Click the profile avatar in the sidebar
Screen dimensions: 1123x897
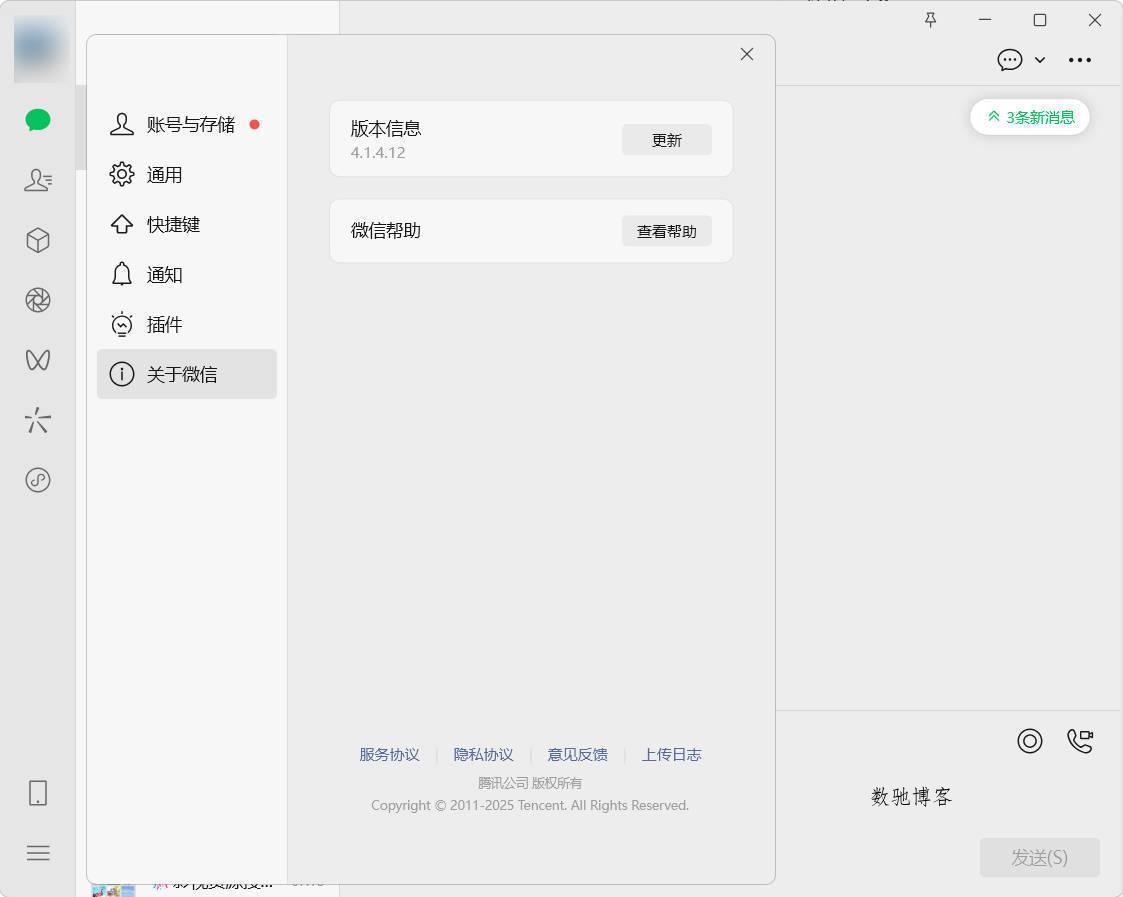[38, 49]
